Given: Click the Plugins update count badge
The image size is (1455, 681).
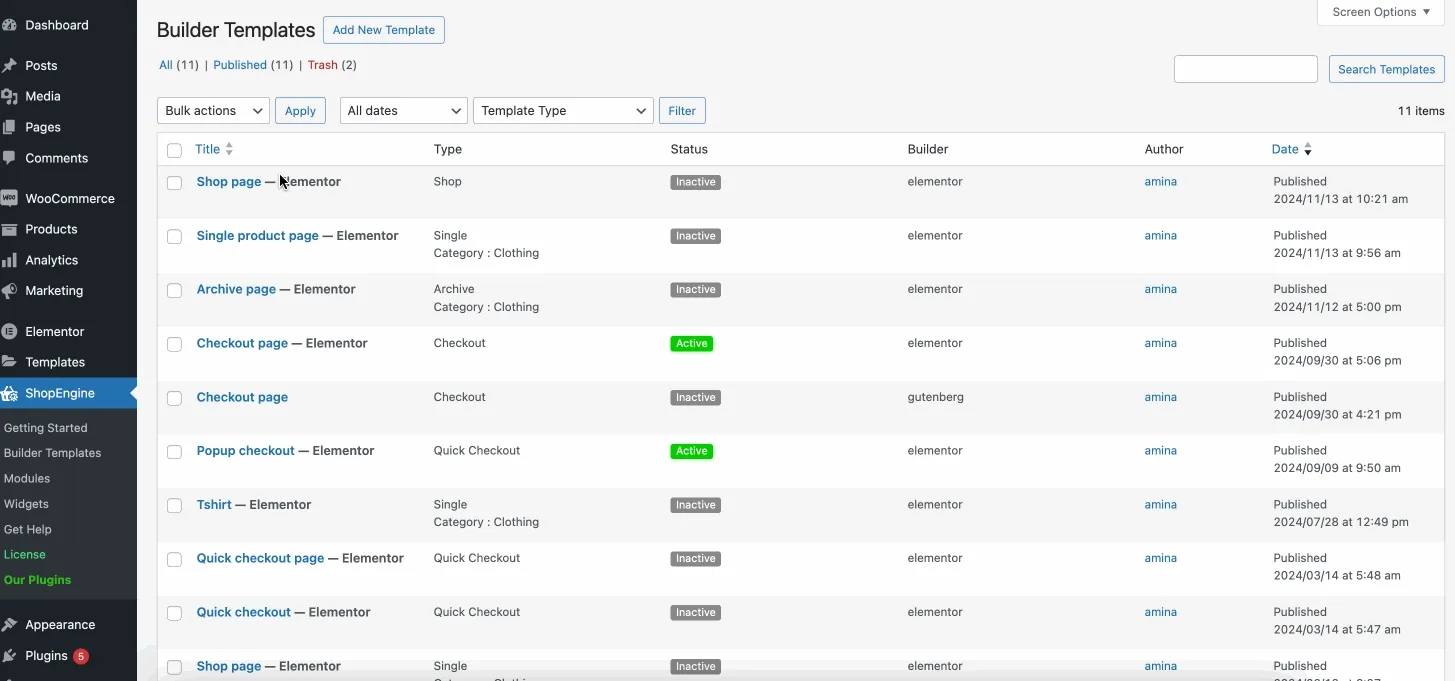Looking at the screenshot, I should [81, 657].
